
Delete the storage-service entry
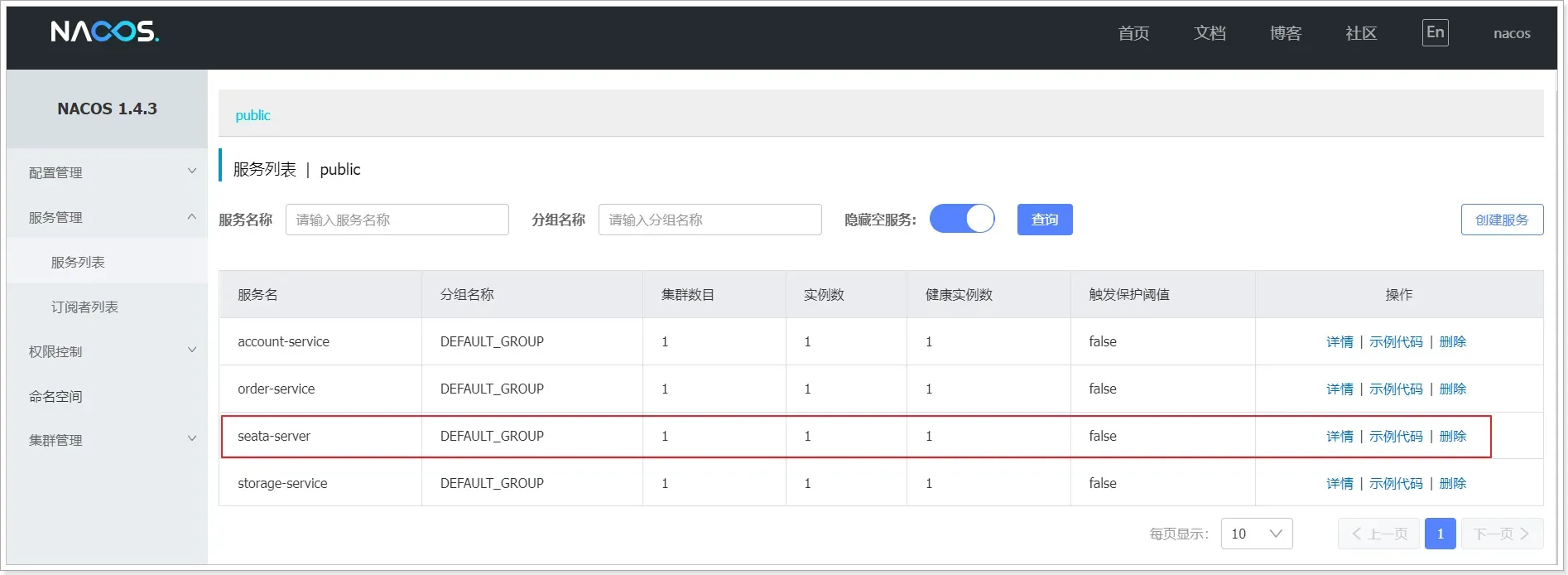pos(1452,483)
